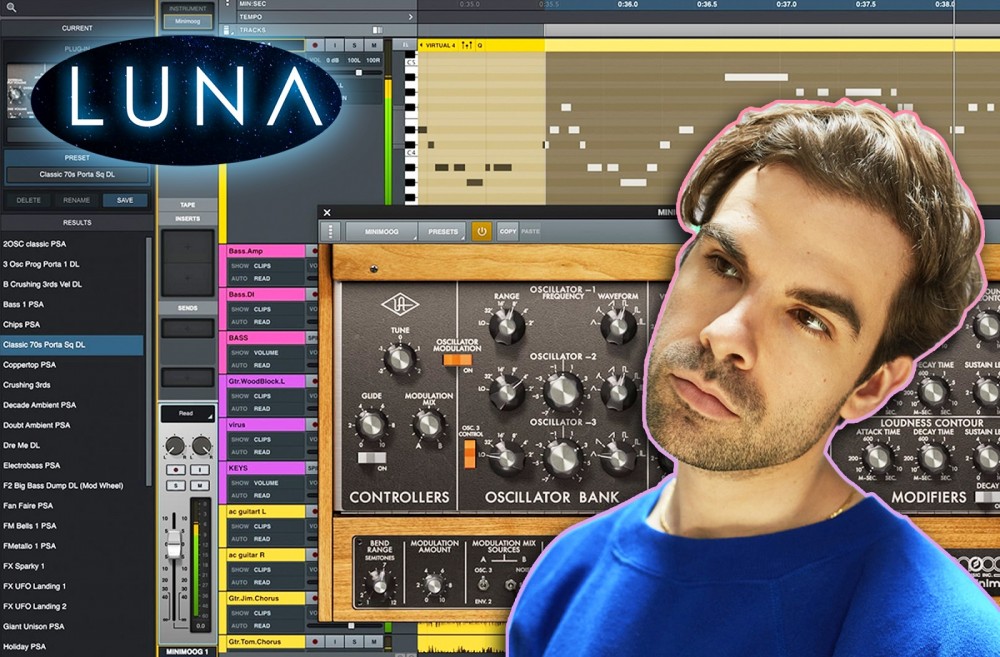
Task: Select the Giant Unison PSA preset
Action: (x=72, y=626)
